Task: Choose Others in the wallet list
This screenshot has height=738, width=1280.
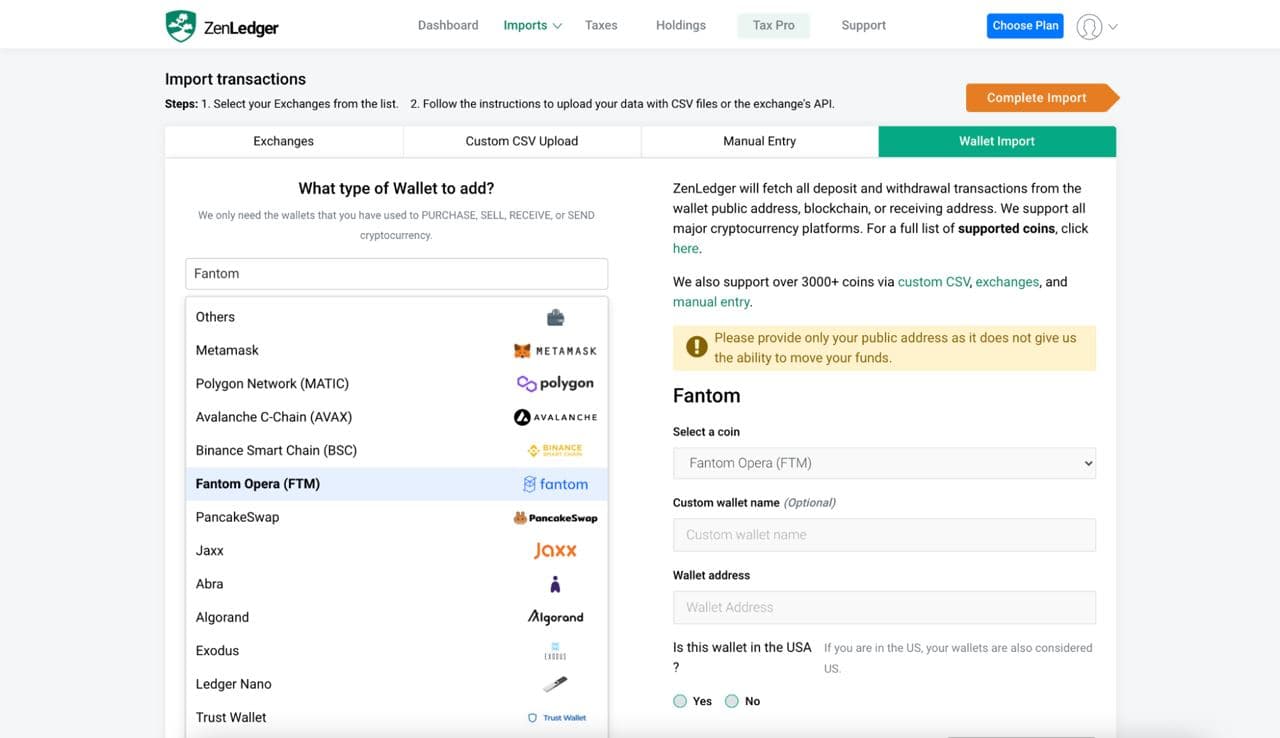Action: tap(397, 317)
